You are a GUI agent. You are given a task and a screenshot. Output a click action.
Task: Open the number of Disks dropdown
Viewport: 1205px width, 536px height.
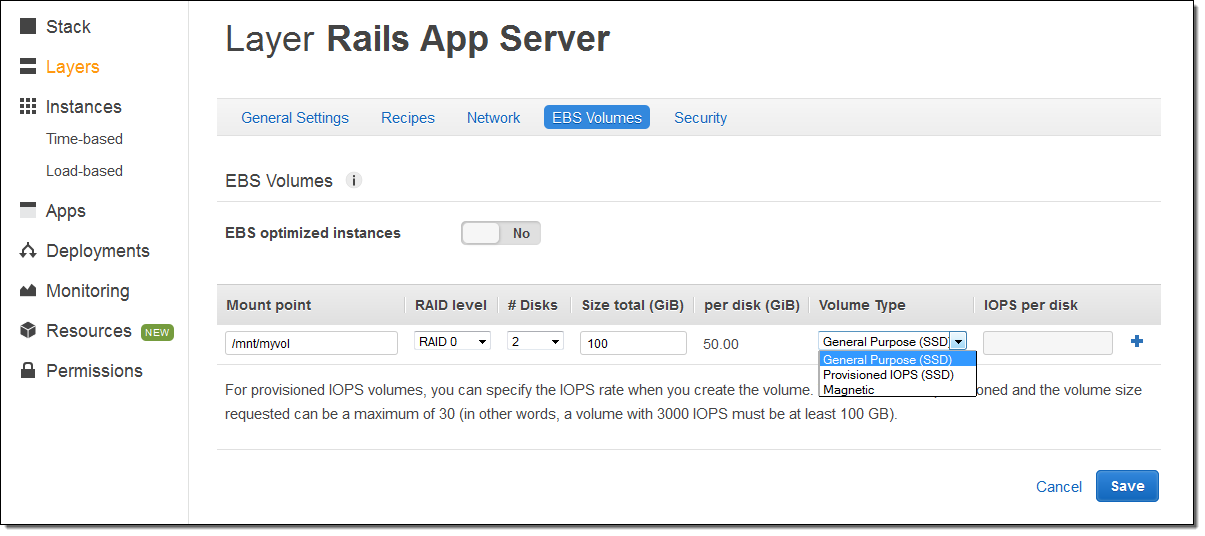pos(535,342)
